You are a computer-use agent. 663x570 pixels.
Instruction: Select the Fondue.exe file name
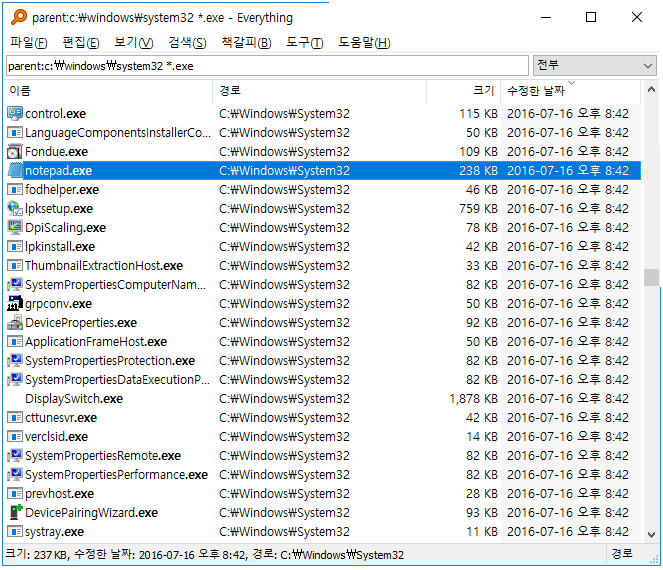(x=57, y=151)
